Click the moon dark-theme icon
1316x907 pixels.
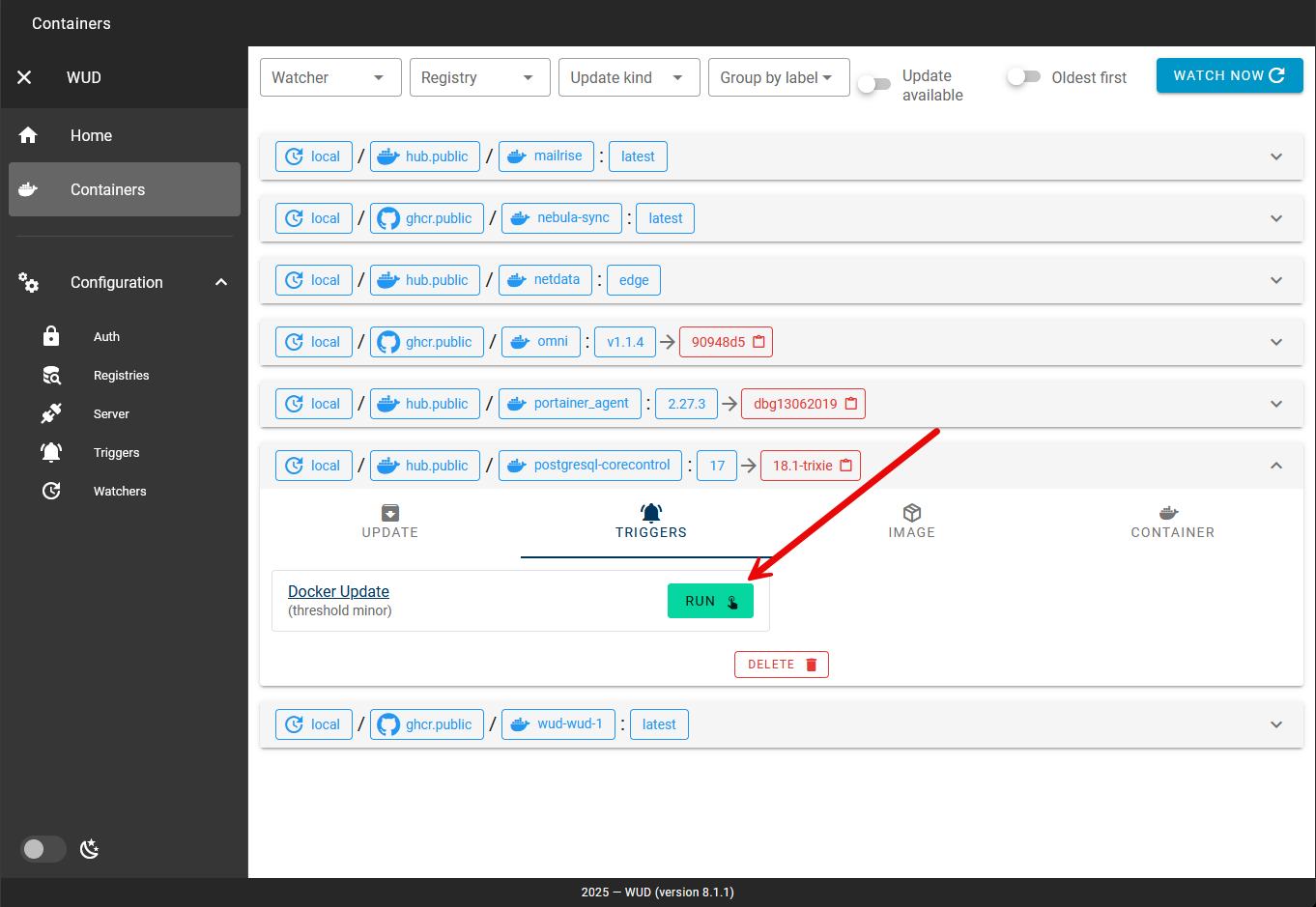90,849
